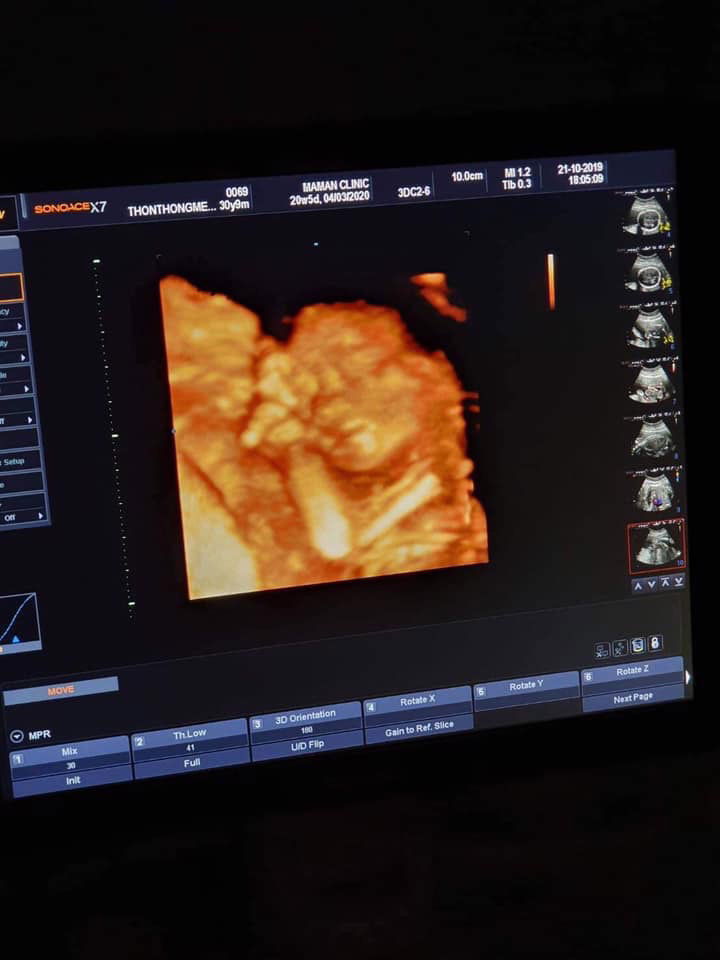Select Rotate X soft menu item
720x960 pixels.
[417, 701]
